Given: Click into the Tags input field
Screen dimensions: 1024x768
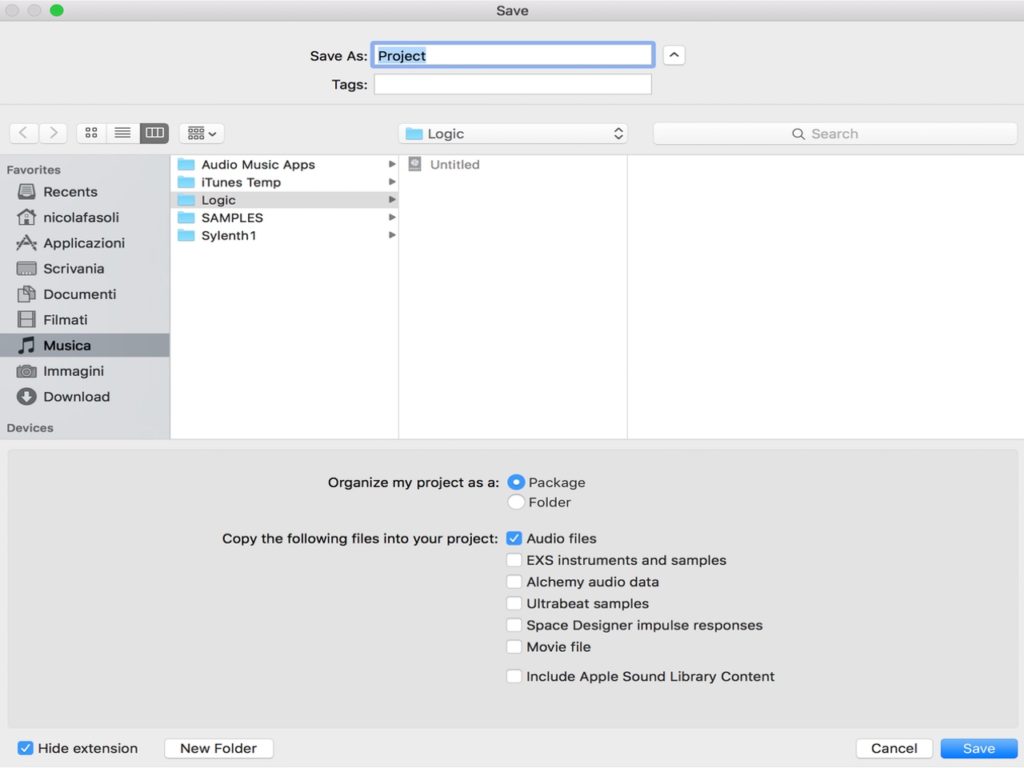Looking at the screenshot, I should (512, 85).
